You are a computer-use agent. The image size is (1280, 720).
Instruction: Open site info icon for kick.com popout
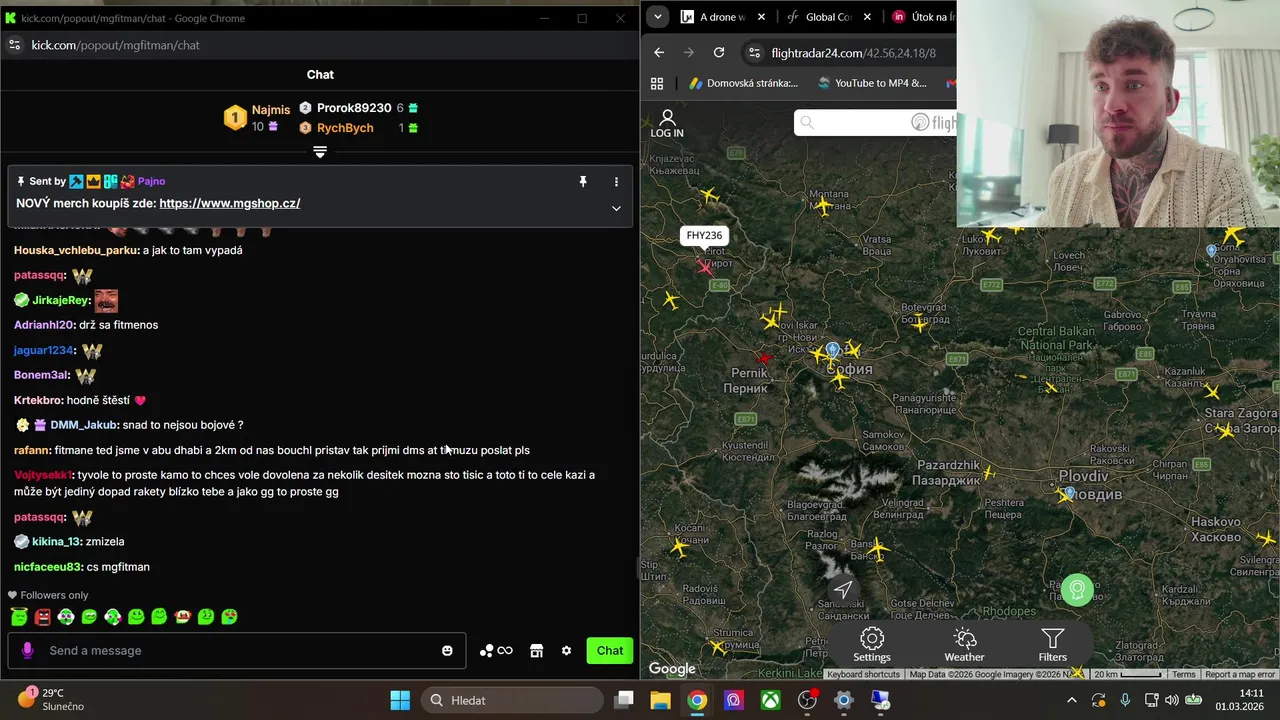(x=14, y=45)
